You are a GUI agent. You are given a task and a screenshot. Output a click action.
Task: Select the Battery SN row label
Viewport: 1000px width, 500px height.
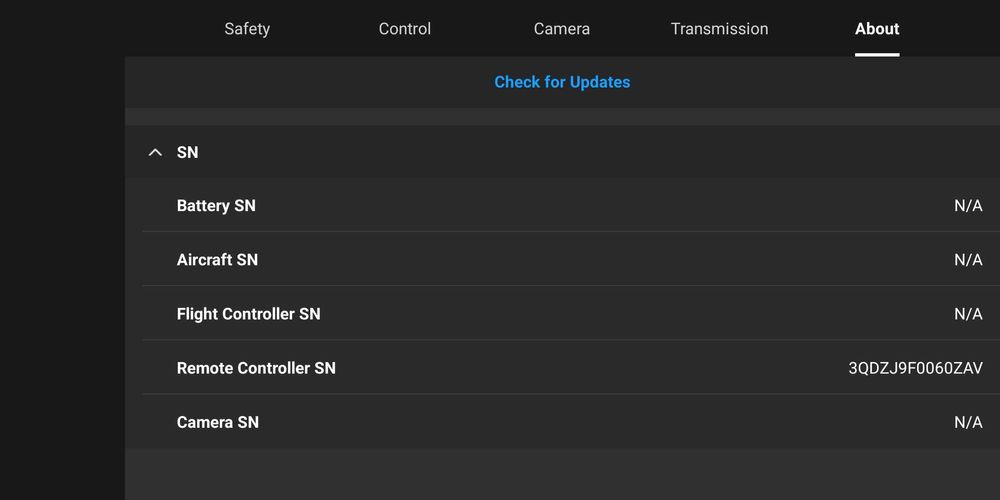pyautogui.click(x=216, y=206)
